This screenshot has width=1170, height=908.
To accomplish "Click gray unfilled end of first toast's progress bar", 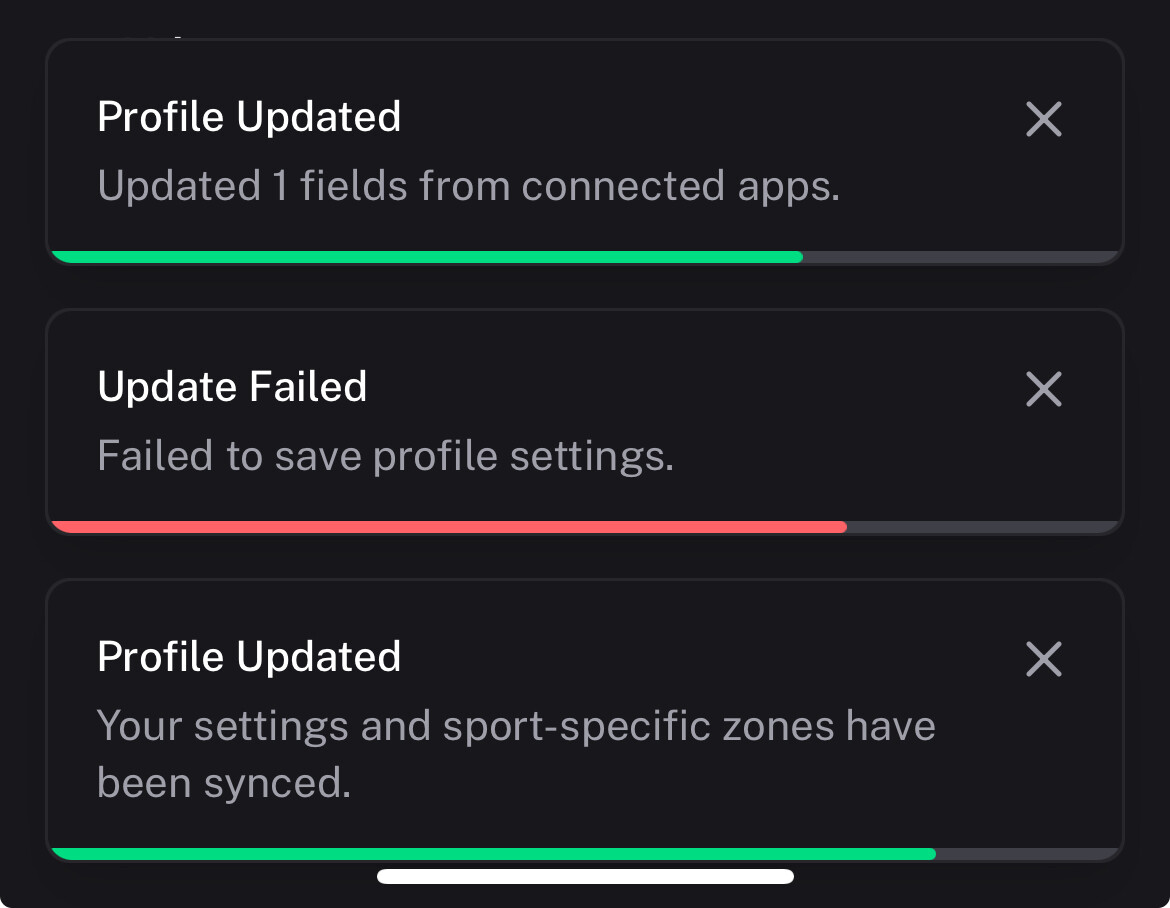I will tap(958, 257).
